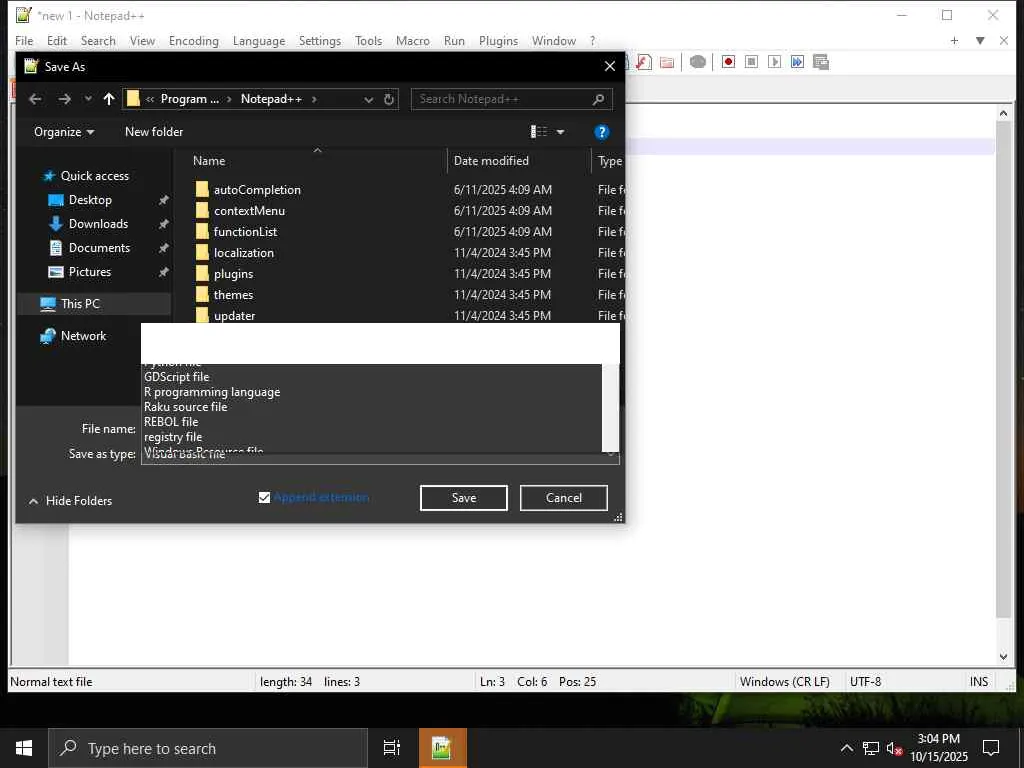Open network status tray icon

[871, 748]
